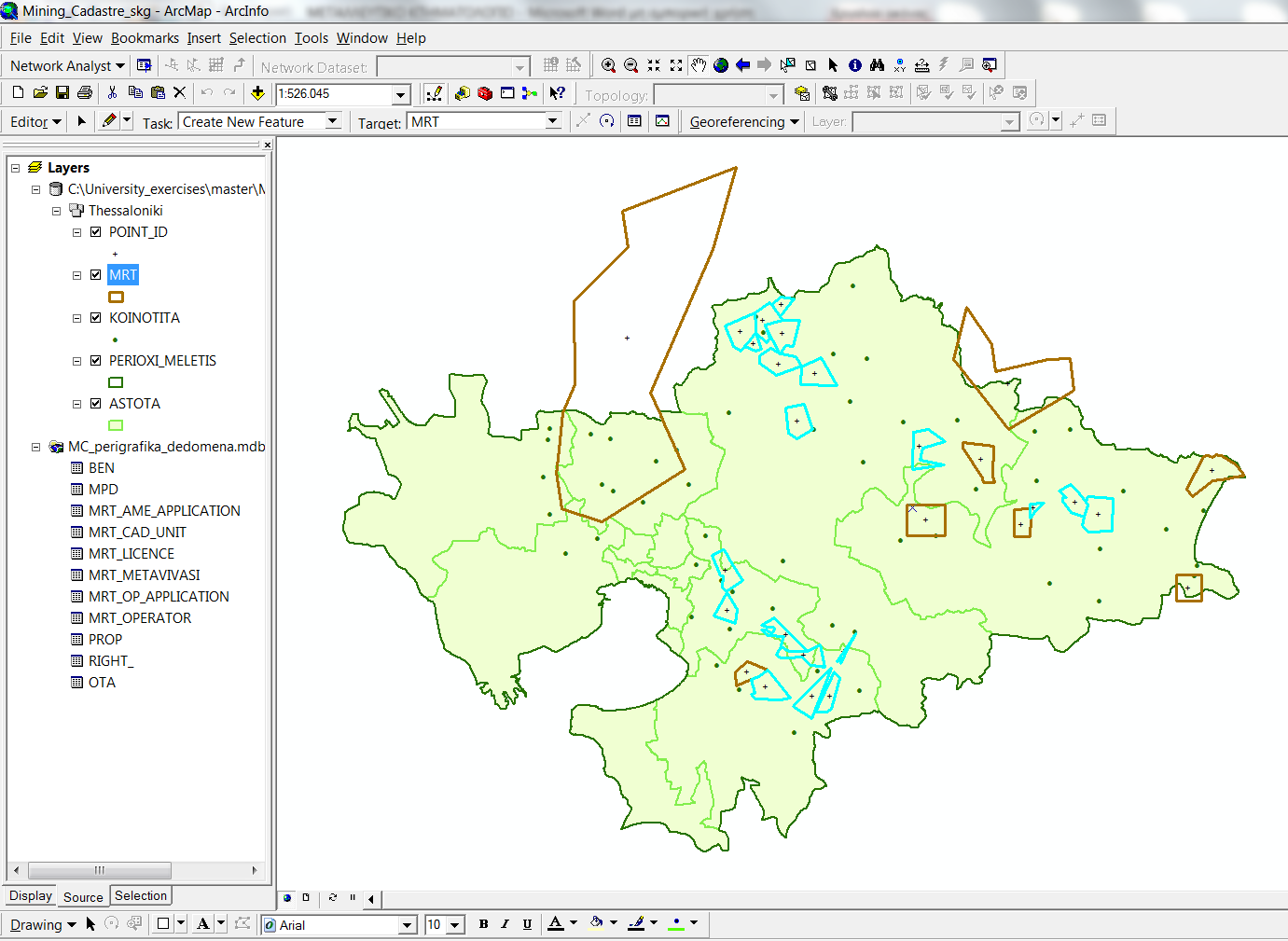Viewport: 1288px width, 941px height.
Task: Hide the ASTOTA layer
Action: [95, 404]
